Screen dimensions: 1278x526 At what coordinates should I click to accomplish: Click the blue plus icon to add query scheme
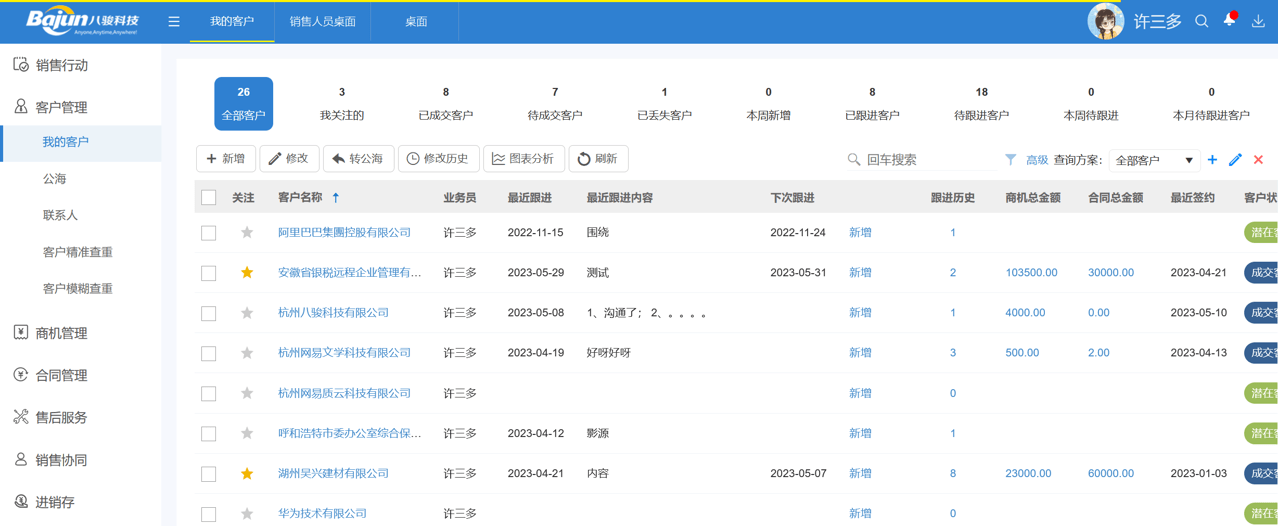(1212, 160)
